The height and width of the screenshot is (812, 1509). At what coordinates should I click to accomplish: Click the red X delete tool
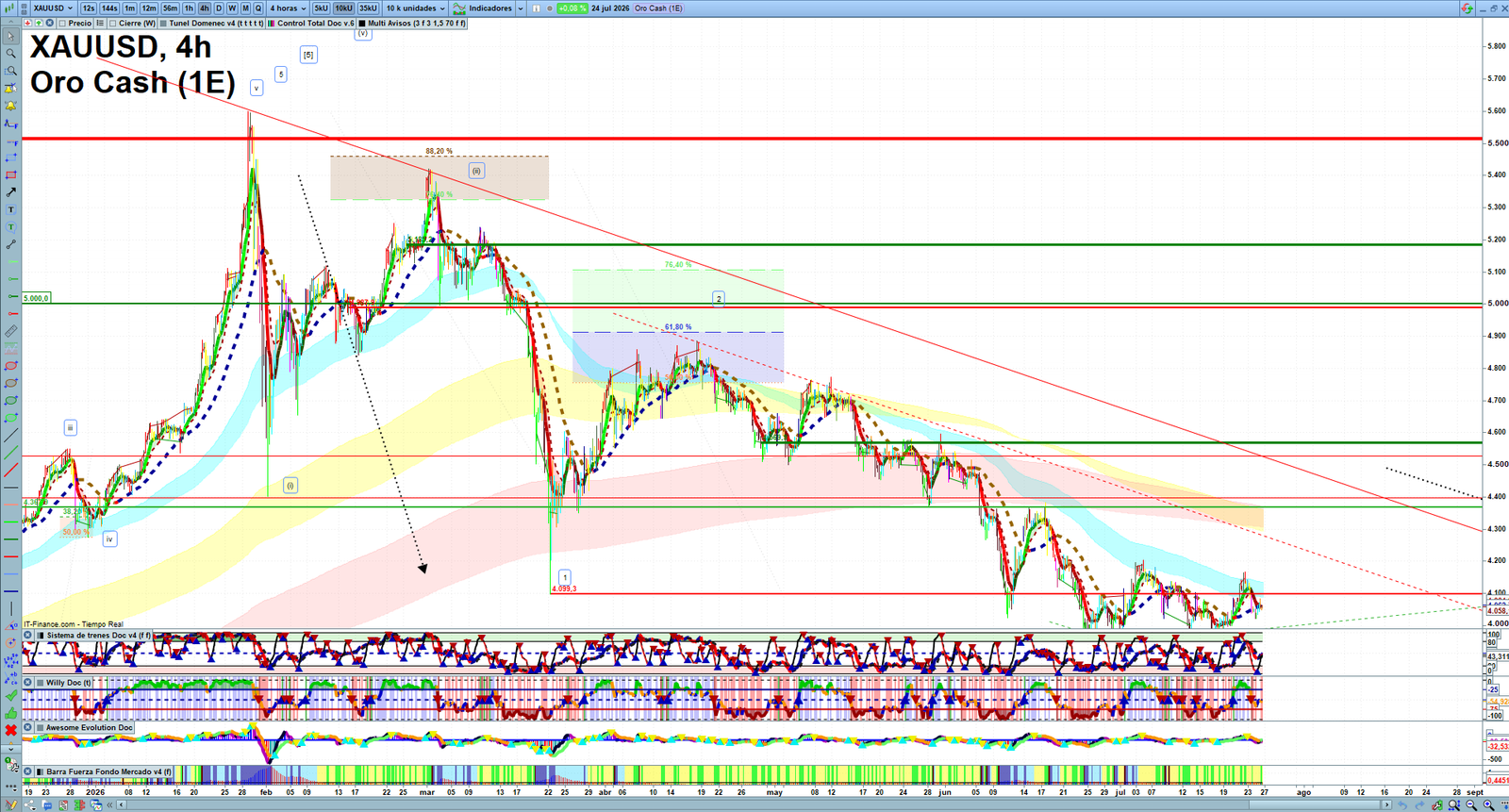pyautogui.click(x=10, y=730)
